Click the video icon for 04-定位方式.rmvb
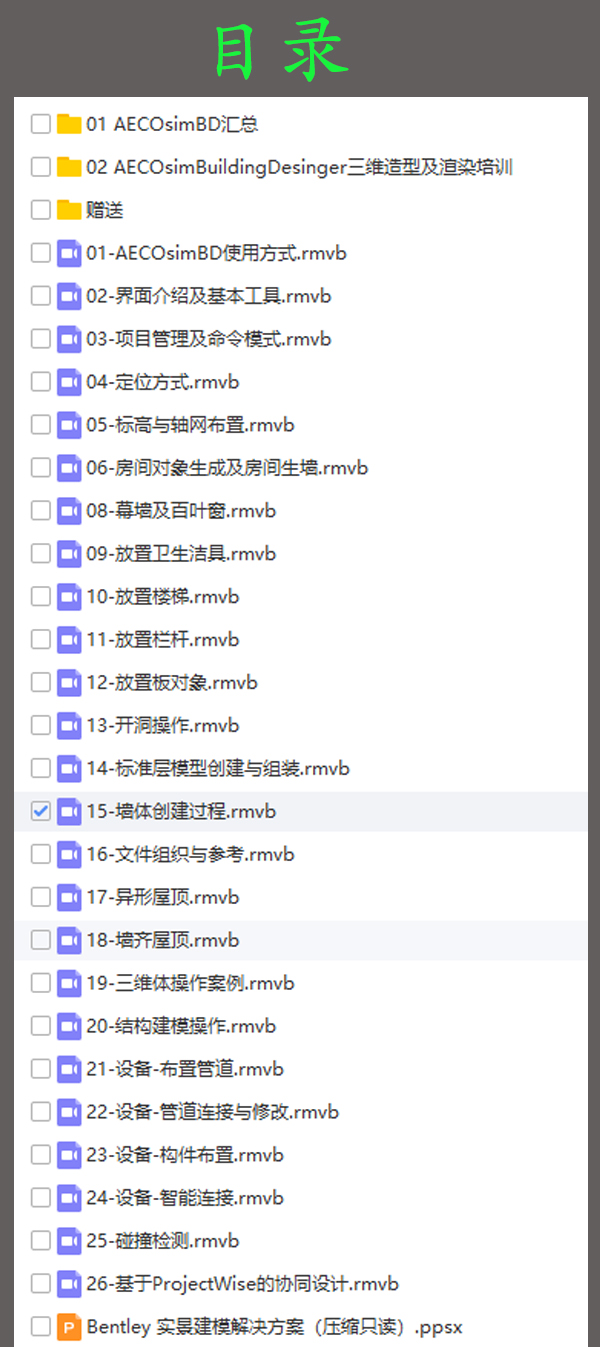The image size is (600, 1347). tap(69, 382)
